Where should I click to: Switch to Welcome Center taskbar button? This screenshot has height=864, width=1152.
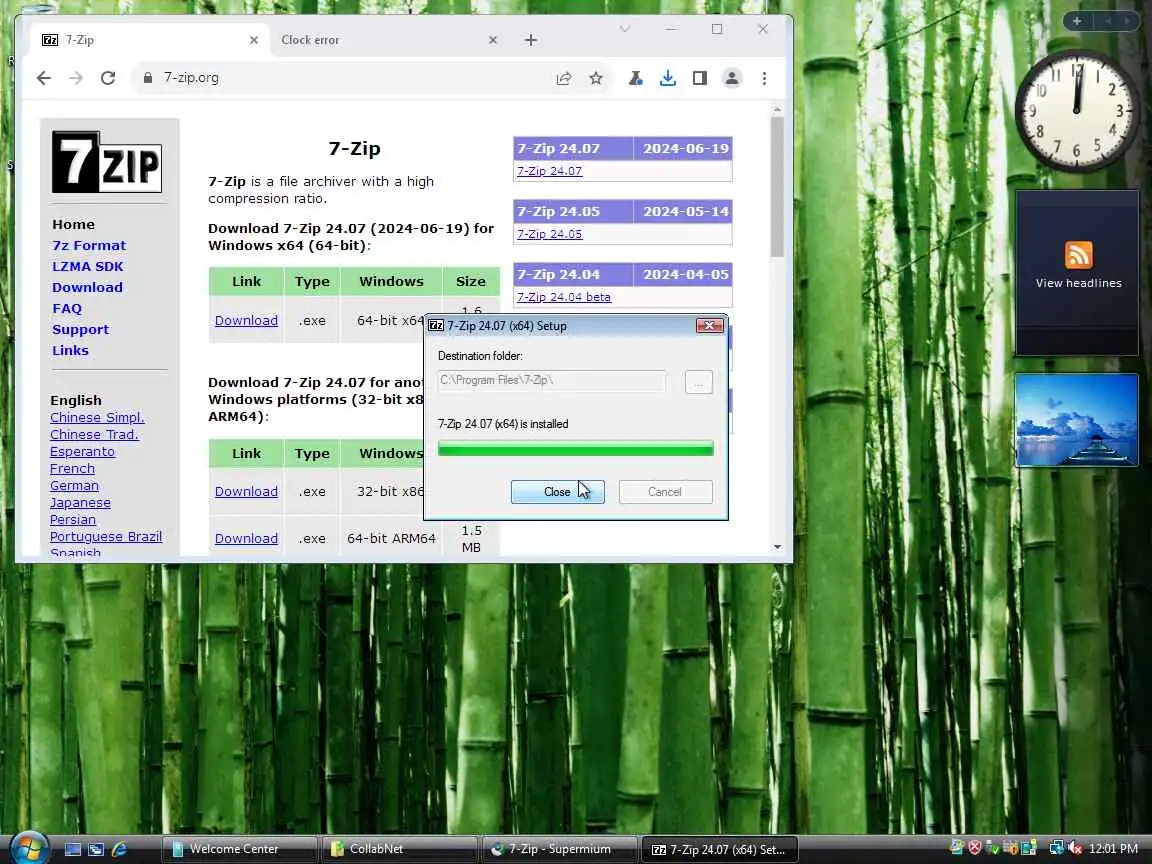pyautogui.click(x=239, y=849)
